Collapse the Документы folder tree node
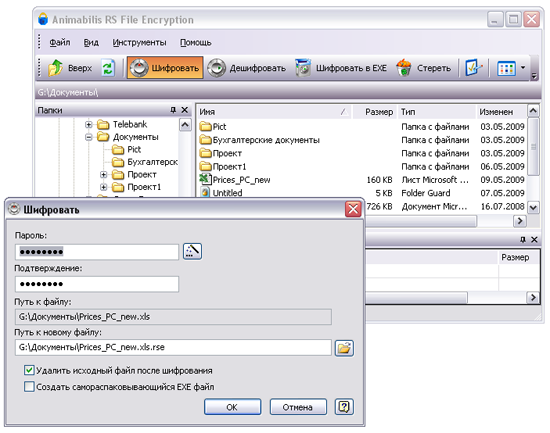 [x=89, y=137]
